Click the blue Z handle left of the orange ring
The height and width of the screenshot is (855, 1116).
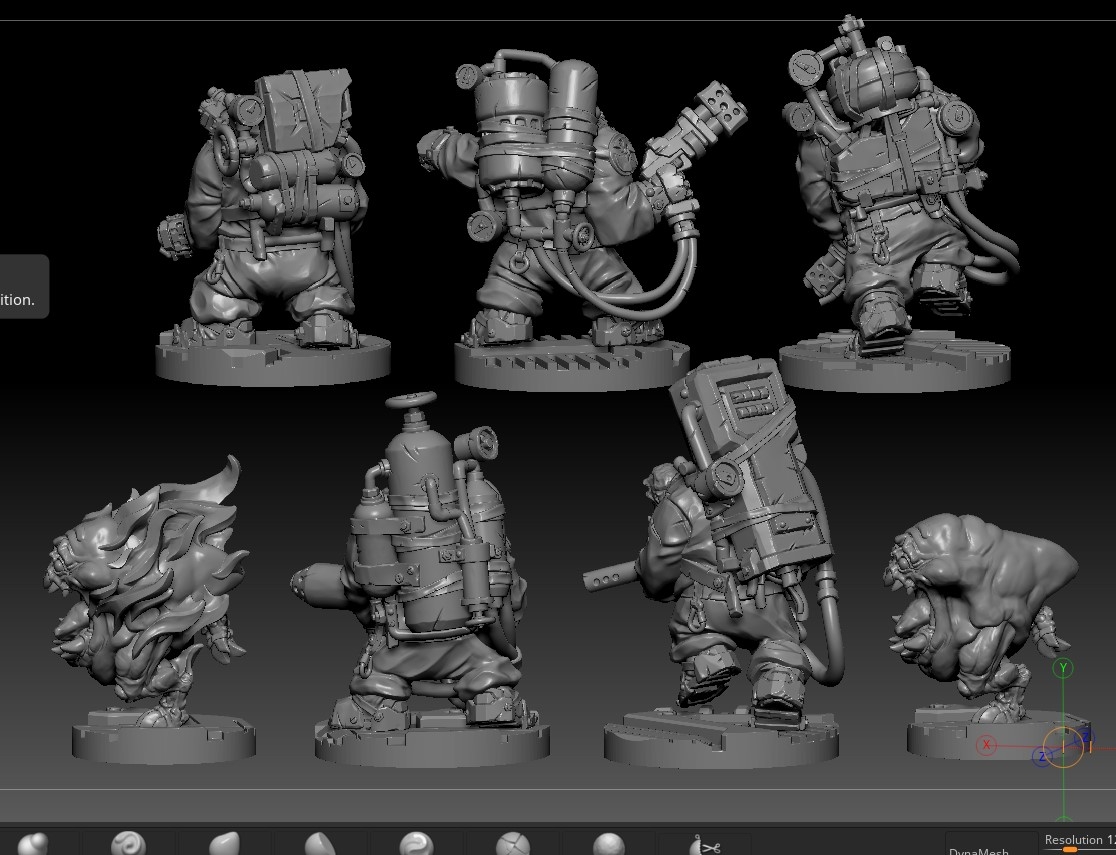tap(1041, 758)
